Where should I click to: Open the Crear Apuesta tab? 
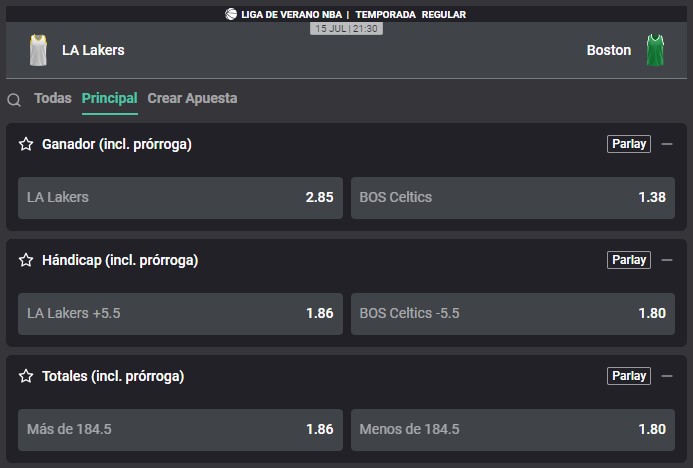coord(192,98)
